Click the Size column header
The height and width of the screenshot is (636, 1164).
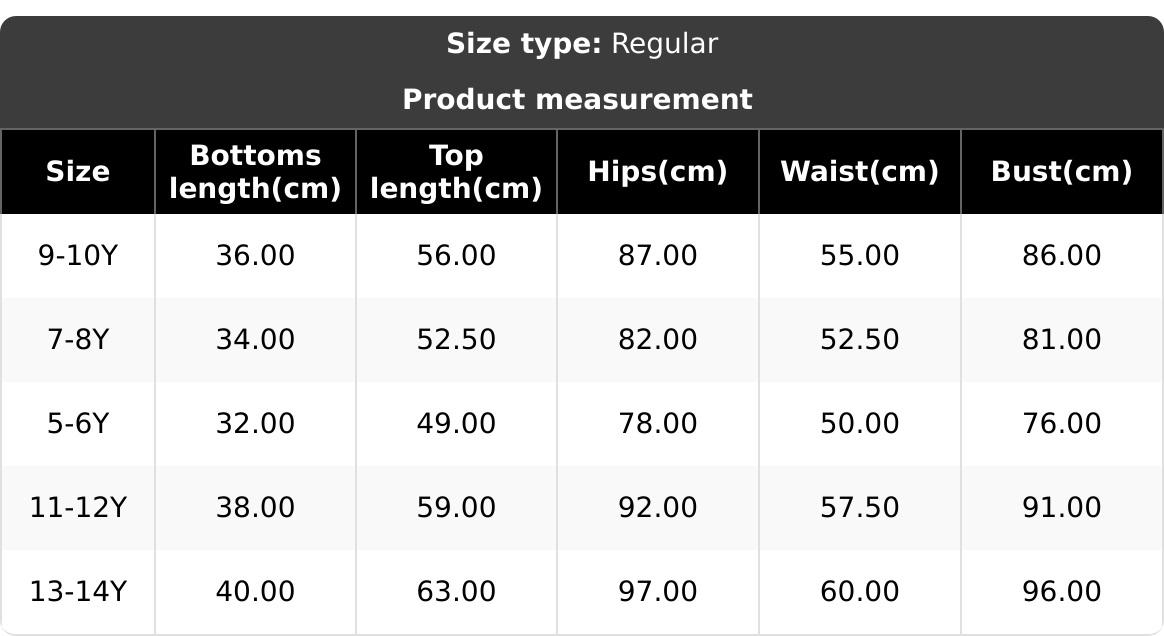click(78, 172)
